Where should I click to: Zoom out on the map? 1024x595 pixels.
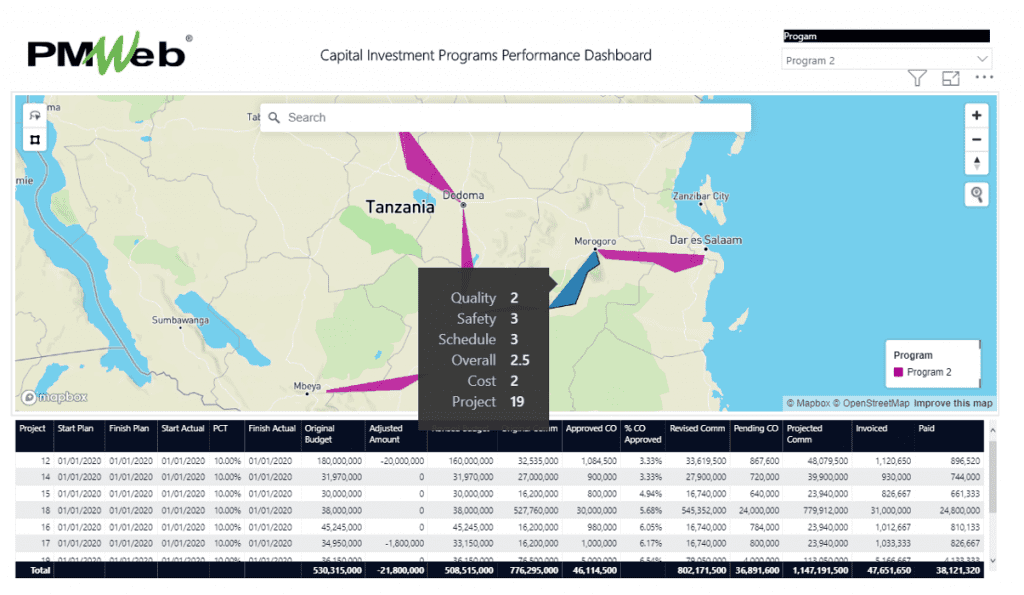[x=976, y=139]
